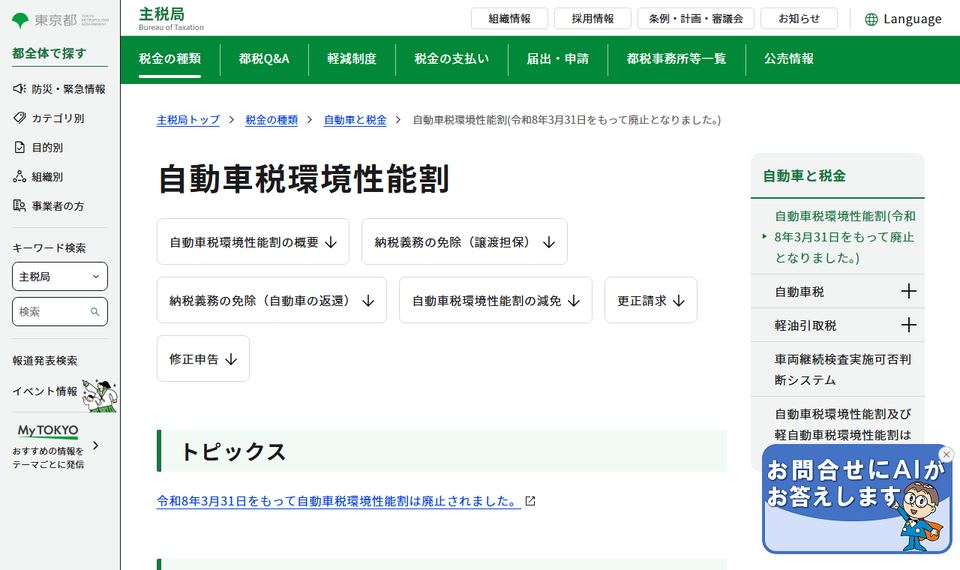This screenshot has width=960, height=570.
Task: Open side link 自動車税環境性能割(令和8年3月31日...)
Action: coord(844,237)
